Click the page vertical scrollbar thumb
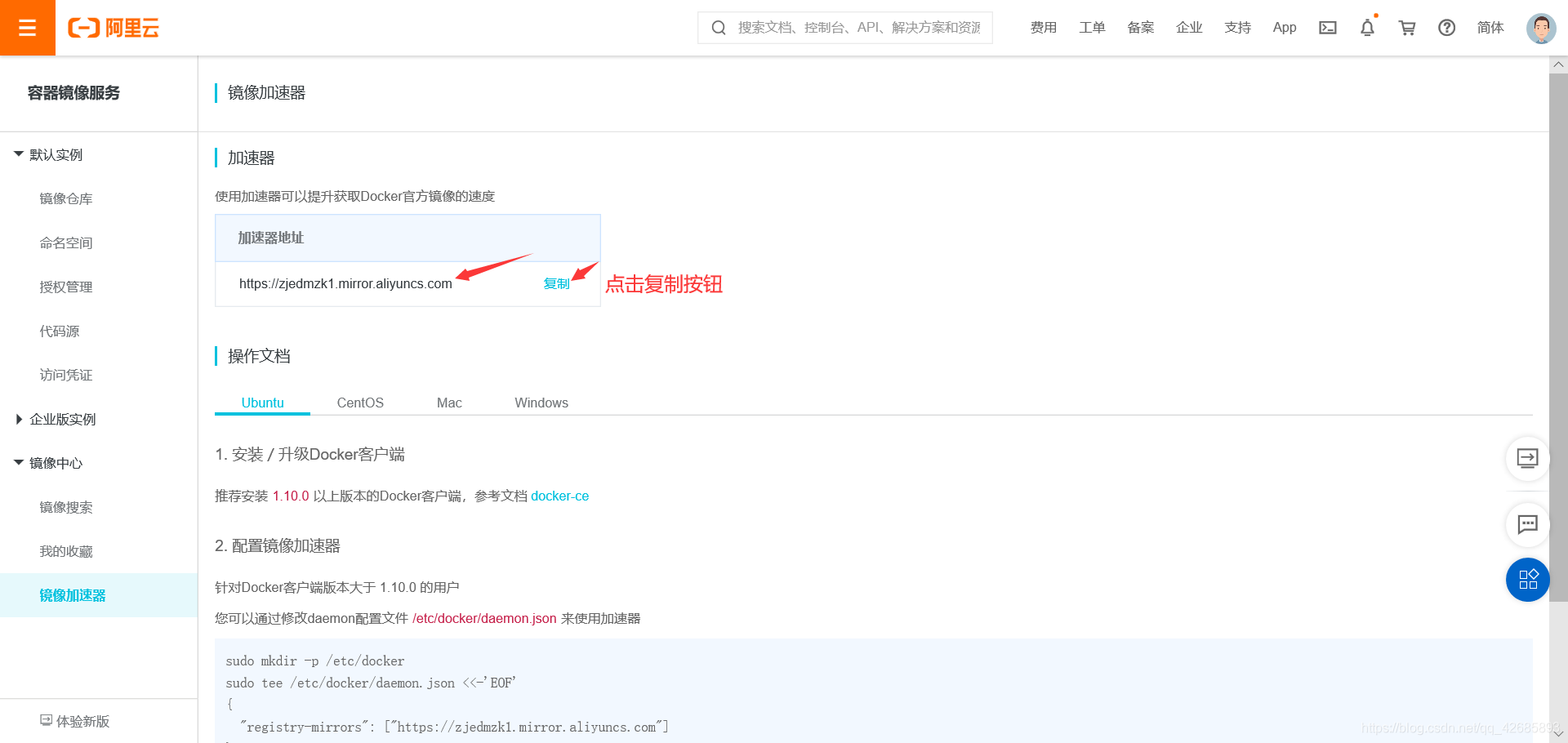Screen dimensions: 1568x743 click(x=1558, y=337)
